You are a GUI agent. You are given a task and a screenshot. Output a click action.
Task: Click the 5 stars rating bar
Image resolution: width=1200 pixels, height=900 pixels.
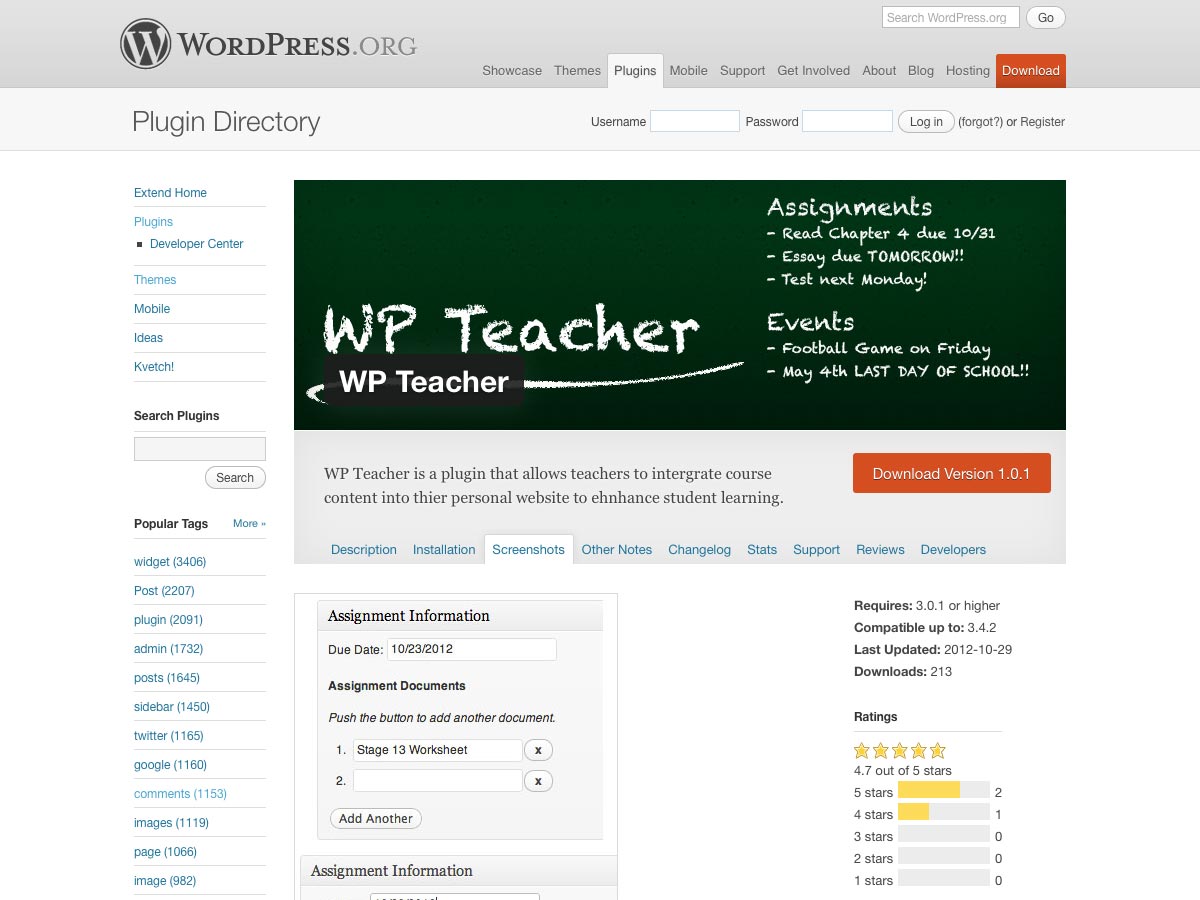[x=943, y=792]
